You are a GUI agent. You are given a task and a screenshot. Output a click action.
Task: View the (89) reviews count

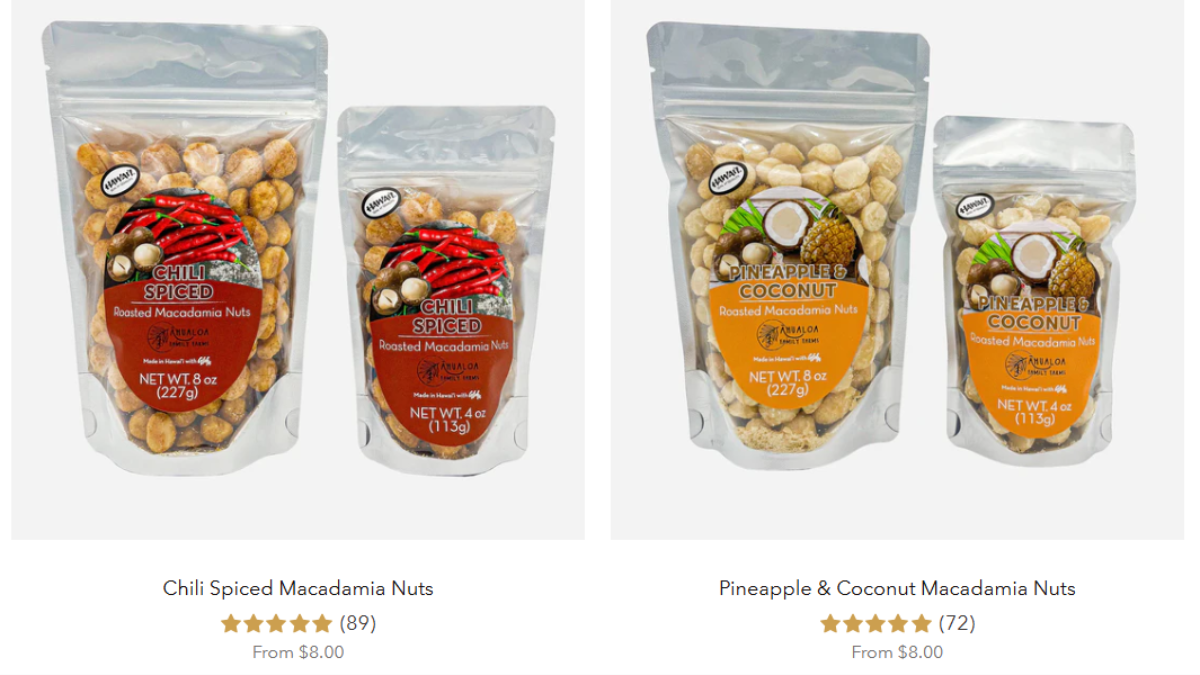tap(358, 624)
